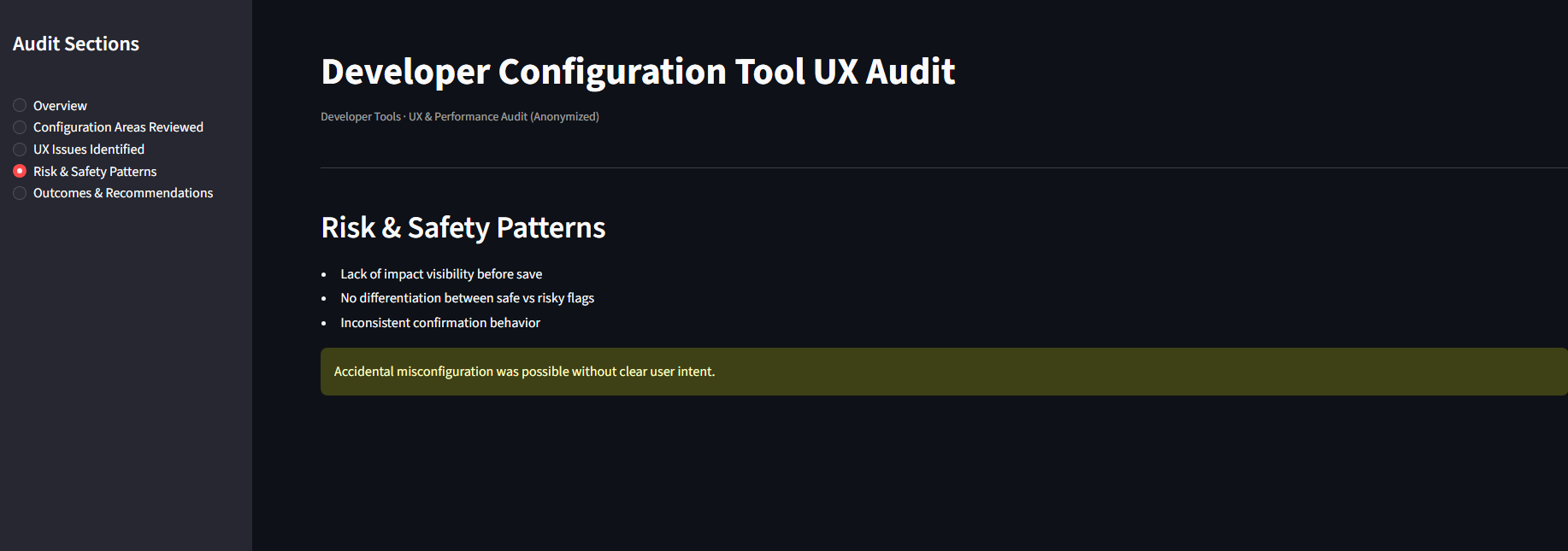Select the Overview radio button circle
Viewport: 1568px width, 551px height.
click(x=20, y=106)
